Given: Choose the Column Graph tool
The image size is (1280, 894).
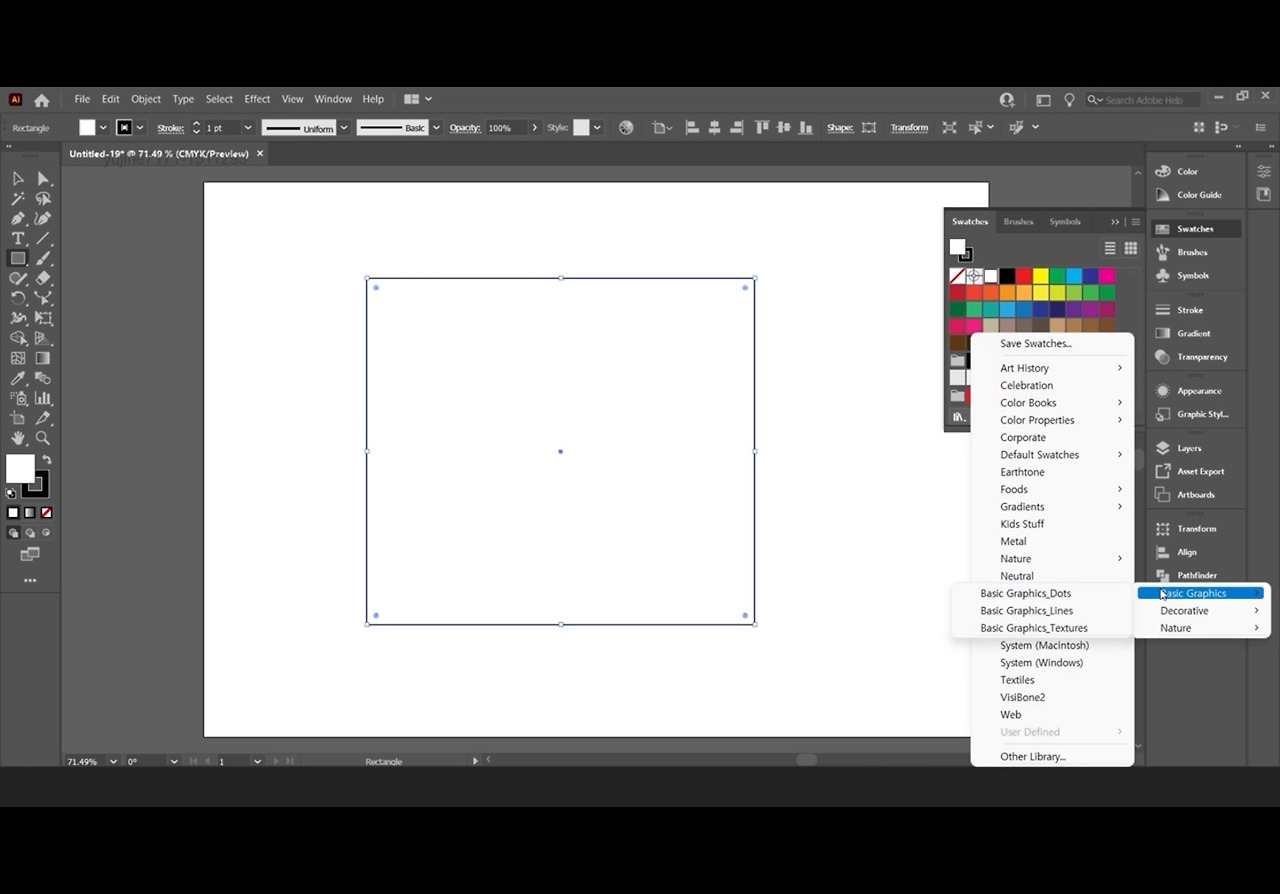Looking at the screenshot, I should click(43, 399).
